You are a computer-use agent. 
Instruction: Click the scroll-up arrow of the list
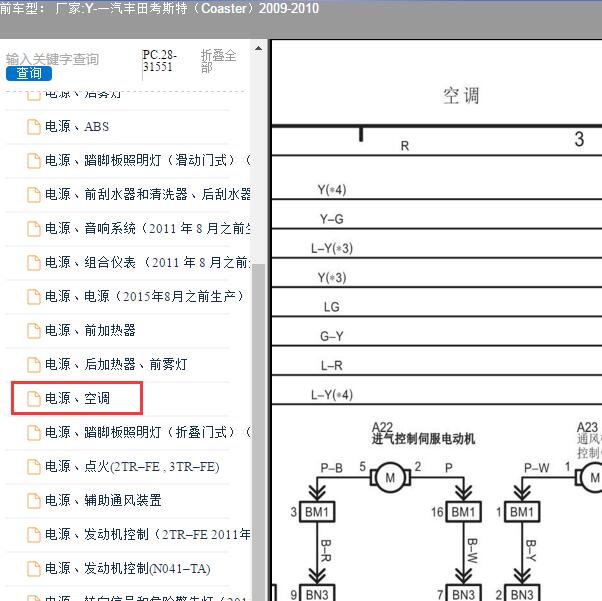[x=258, y=48]
